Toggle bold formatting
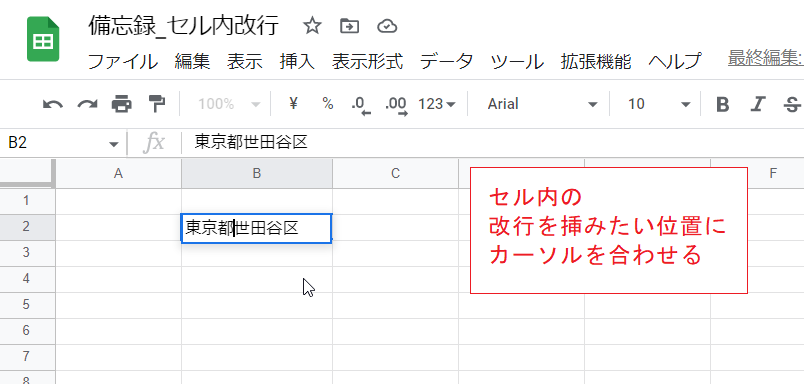 722,105
